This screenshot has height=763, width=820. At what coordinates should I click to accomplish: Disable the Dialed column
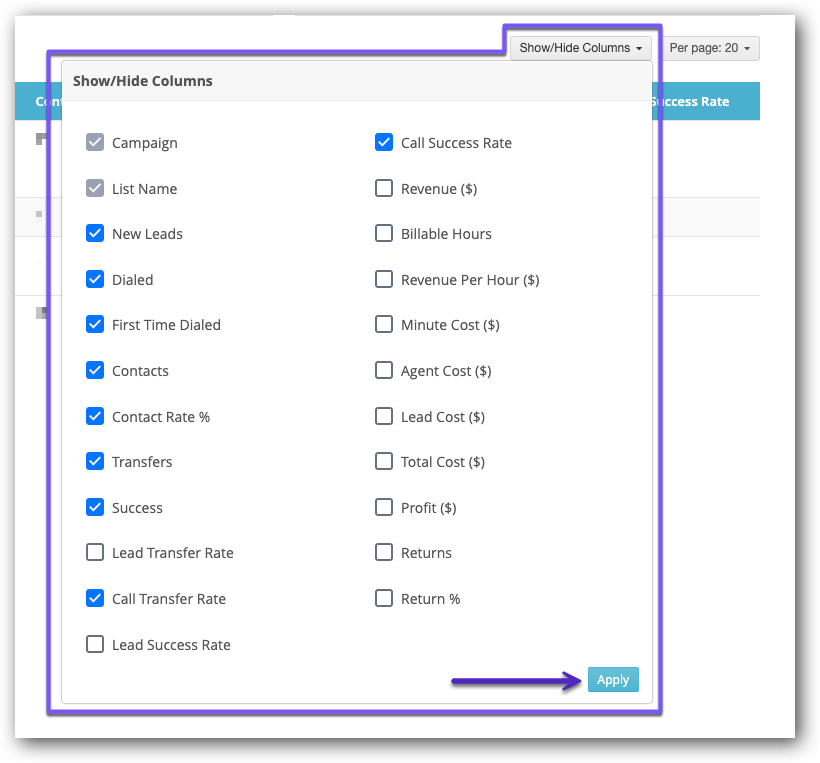click(x=95, y=279)
